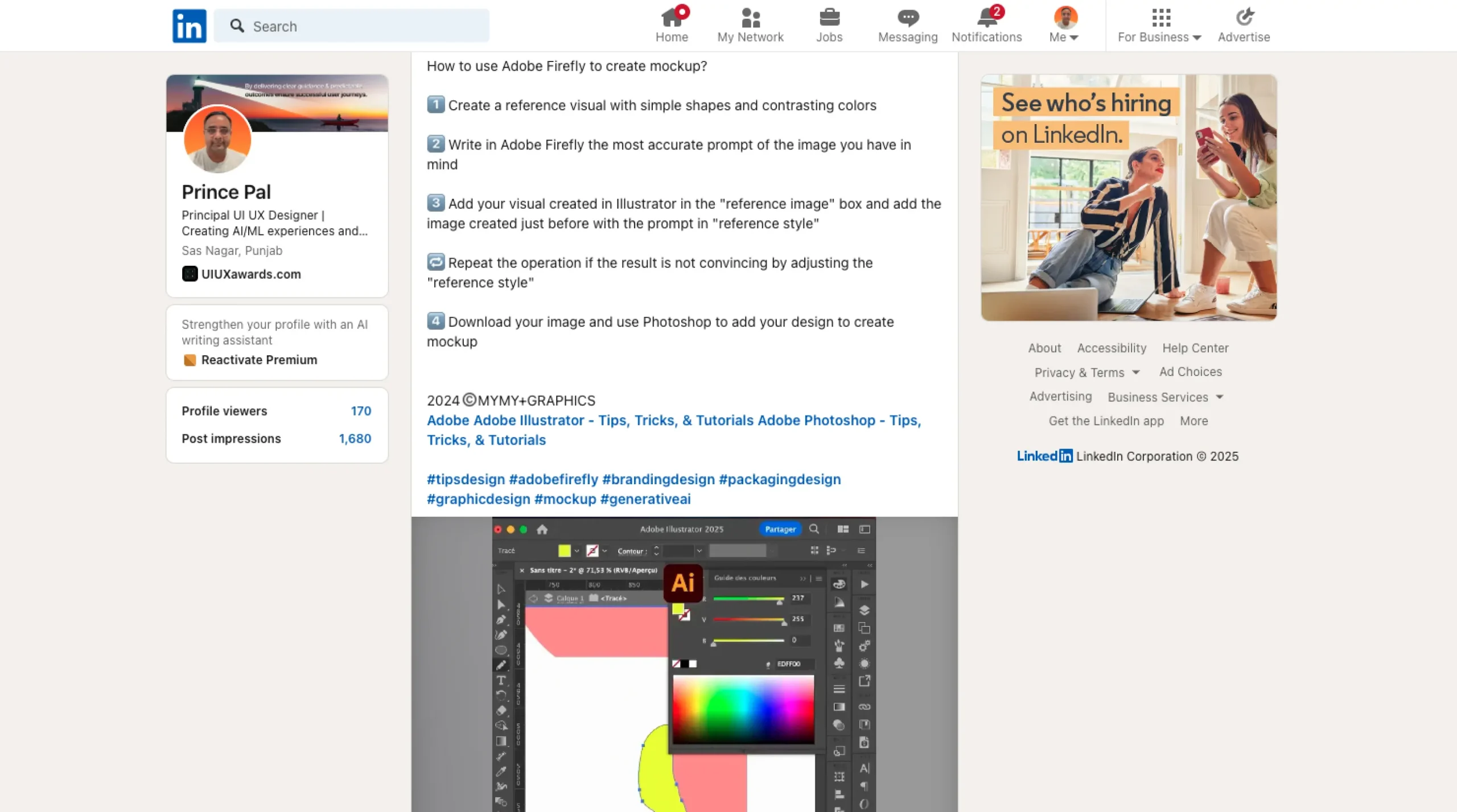Open the Prince Pal name link

point(226,192)
